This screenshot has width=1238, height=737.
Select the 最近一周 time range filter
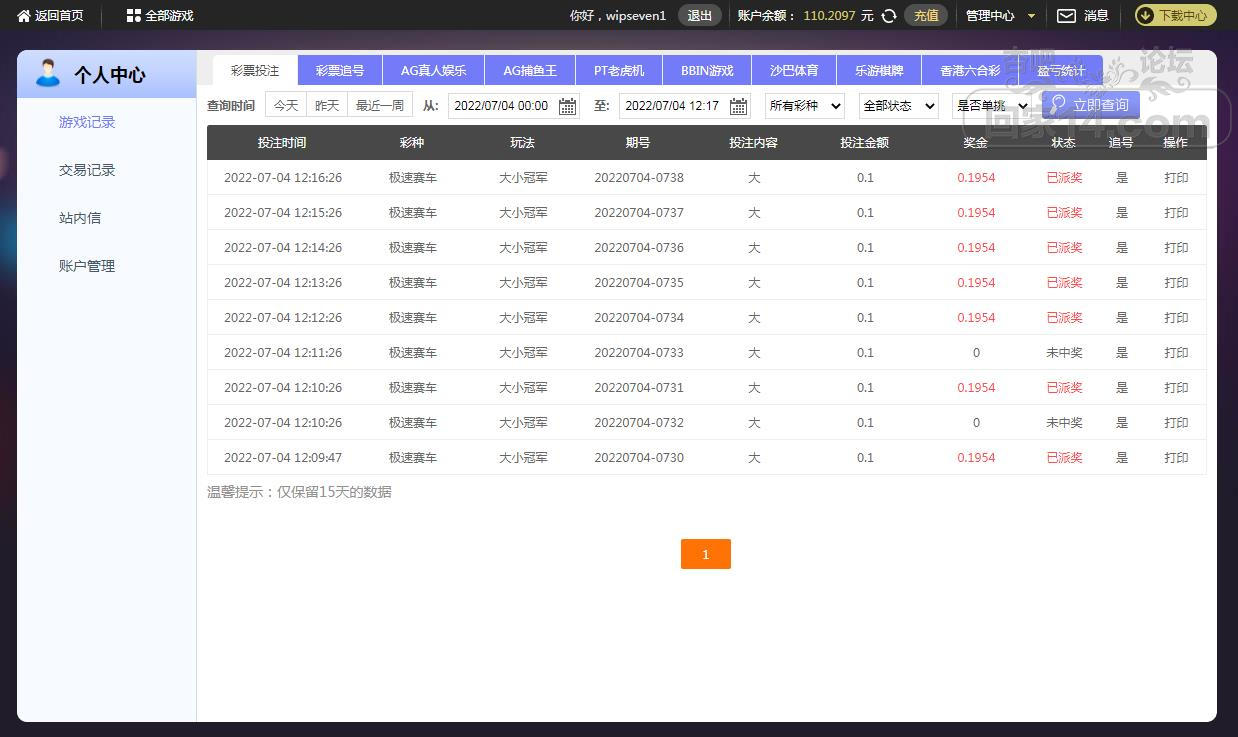point(380,106)
